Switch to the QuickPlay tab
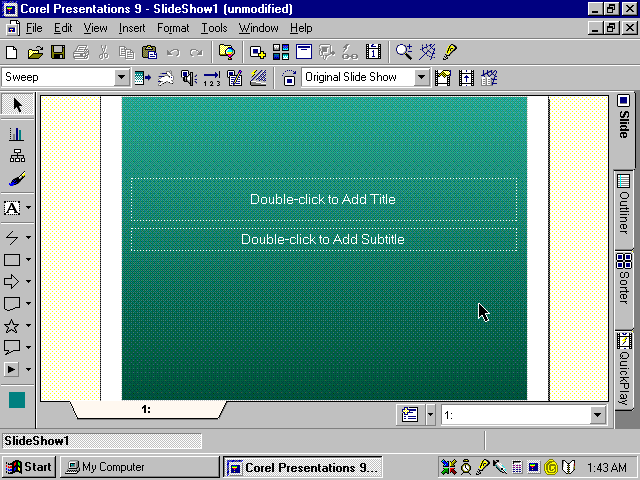 coord(624,369)
